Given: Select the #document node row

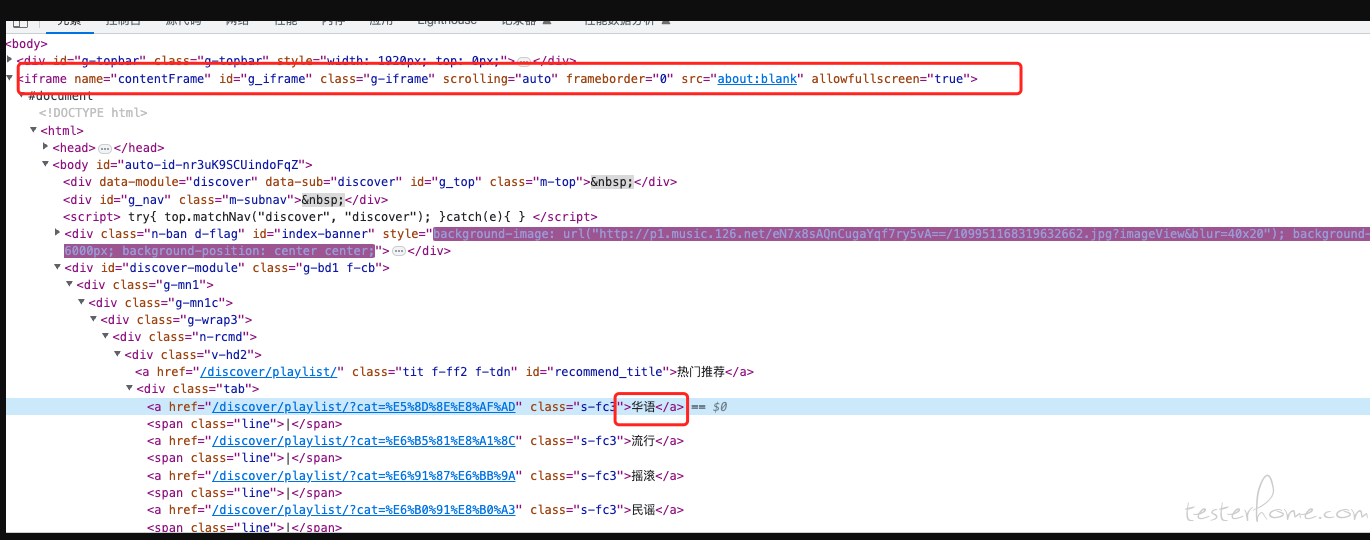Looking at the screenshot, I should (61, 96).
